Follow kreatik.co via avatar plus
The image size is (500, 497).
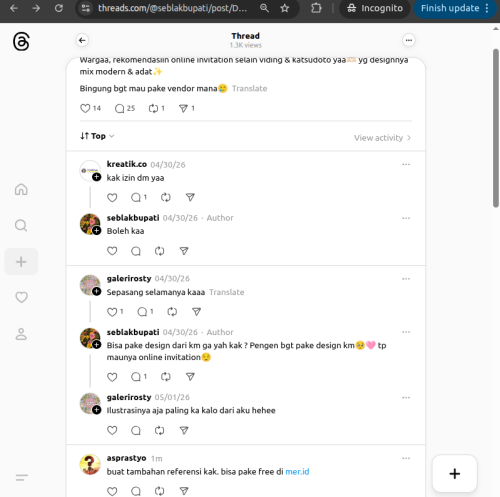tap(97, 177)
